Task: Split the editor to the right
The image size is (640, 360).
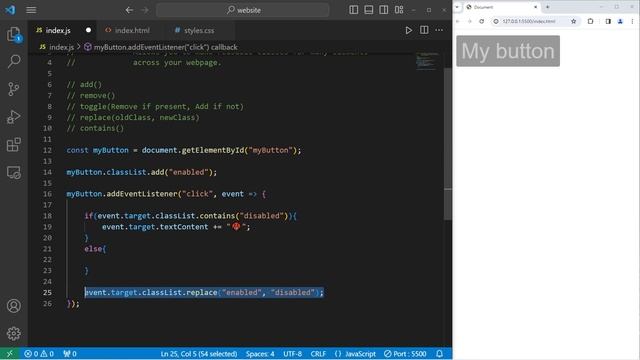Action: pos(424,30)
